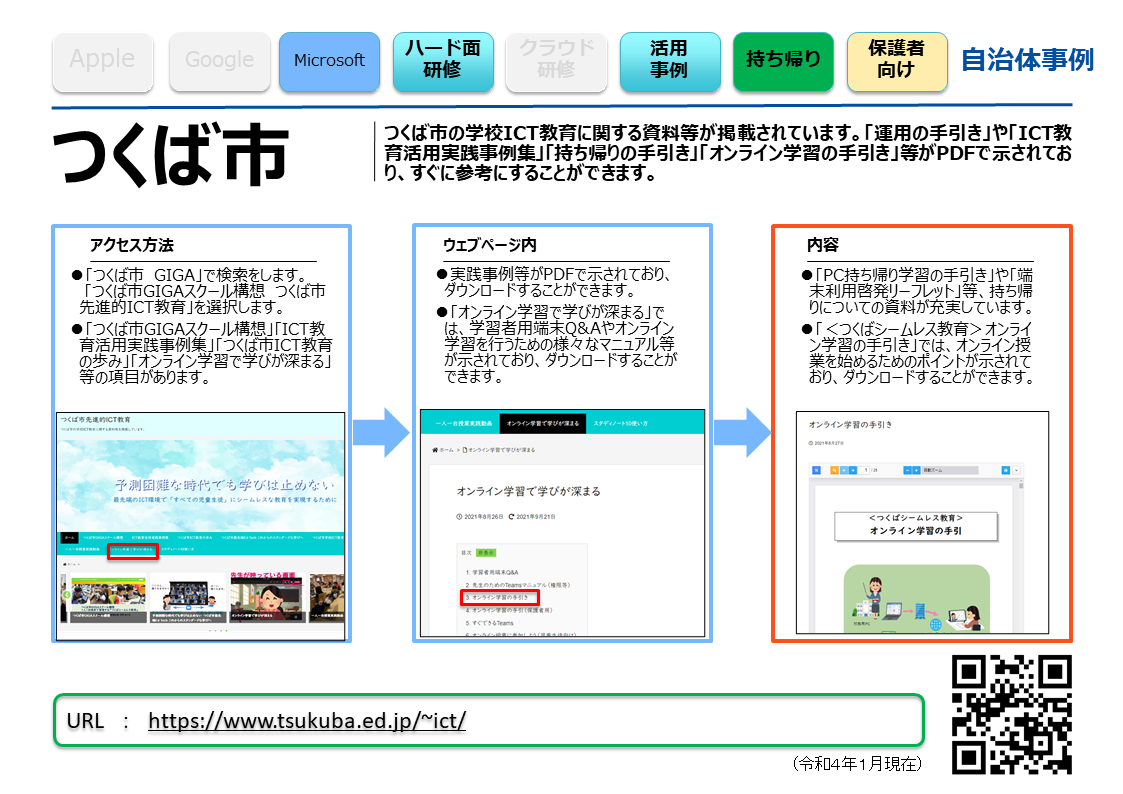This screenshot has height=794, width=1123.
Task: Select the スタディノート10使い方 tab
Action: 620,423
